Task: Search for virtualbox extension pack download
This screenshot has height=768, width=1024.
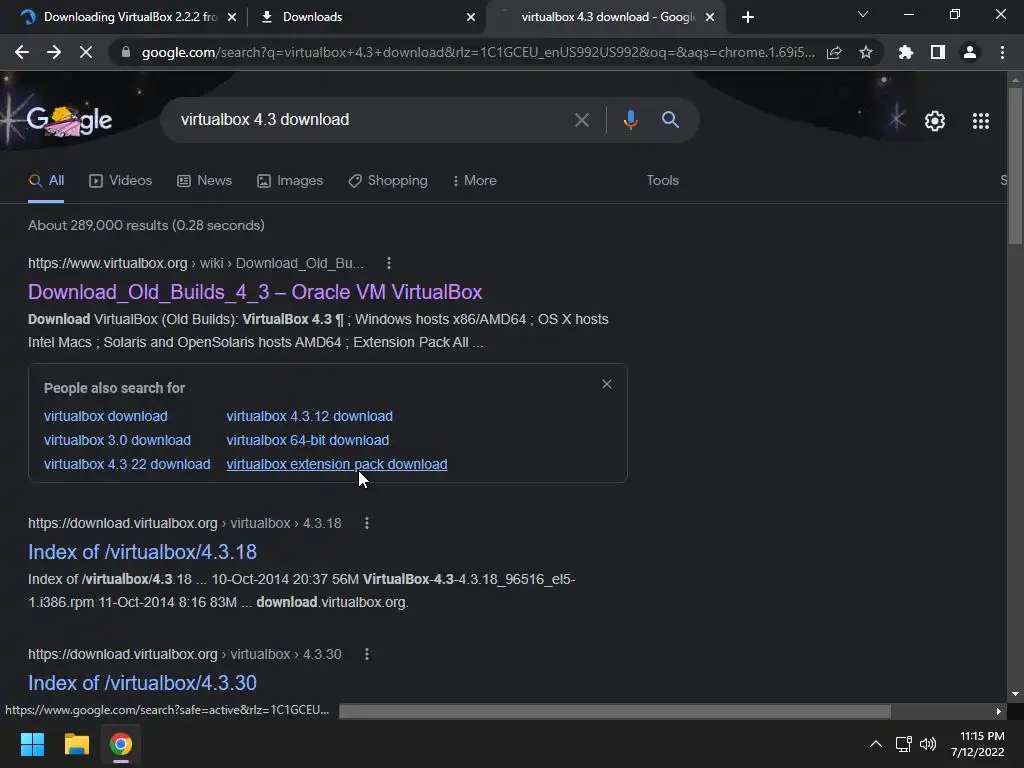Action: (x=337, y=464)
